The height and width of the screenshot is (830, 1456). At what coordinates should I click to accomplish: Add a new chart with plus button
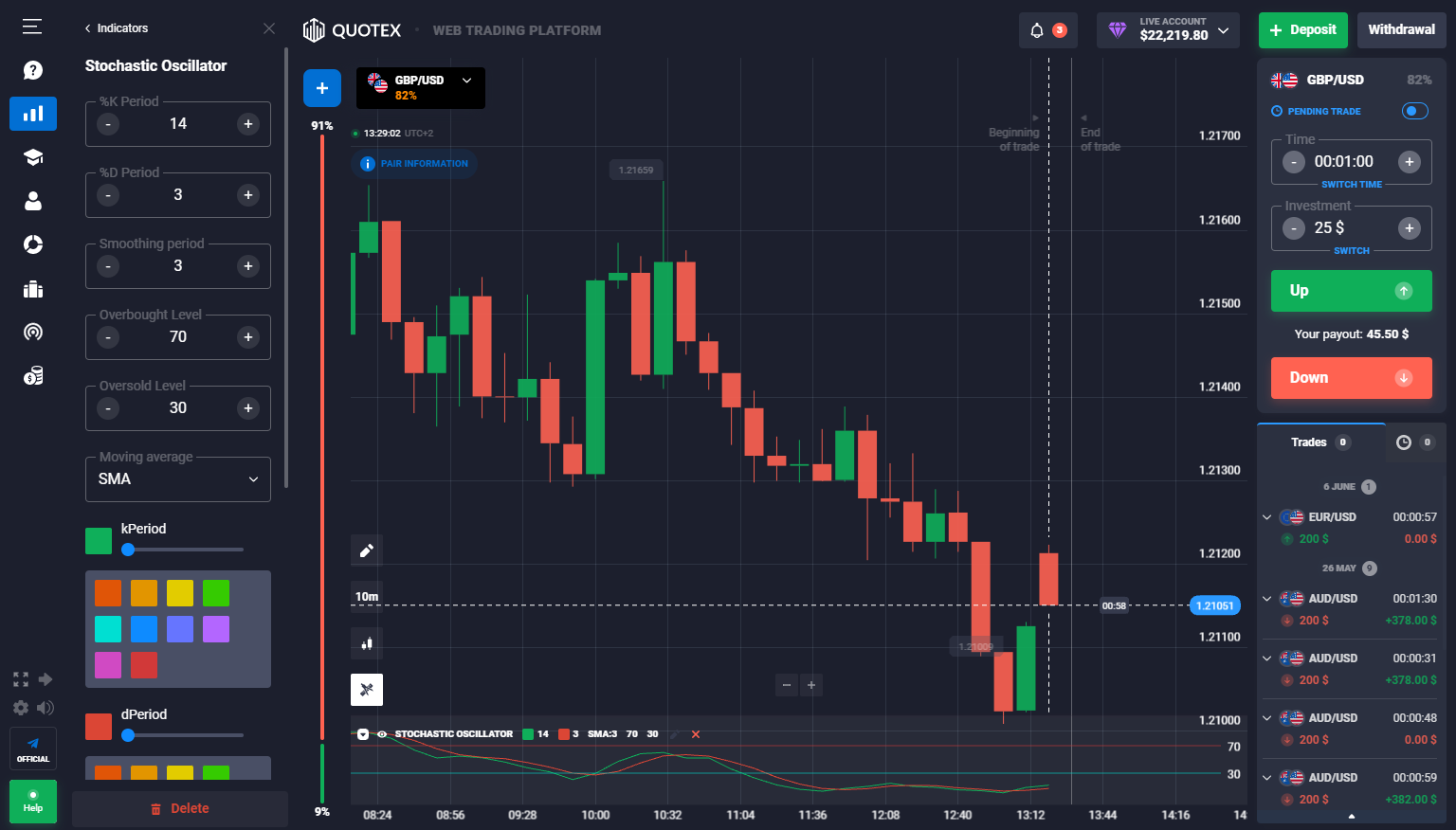pyautogui.click(x=322, y=88)
